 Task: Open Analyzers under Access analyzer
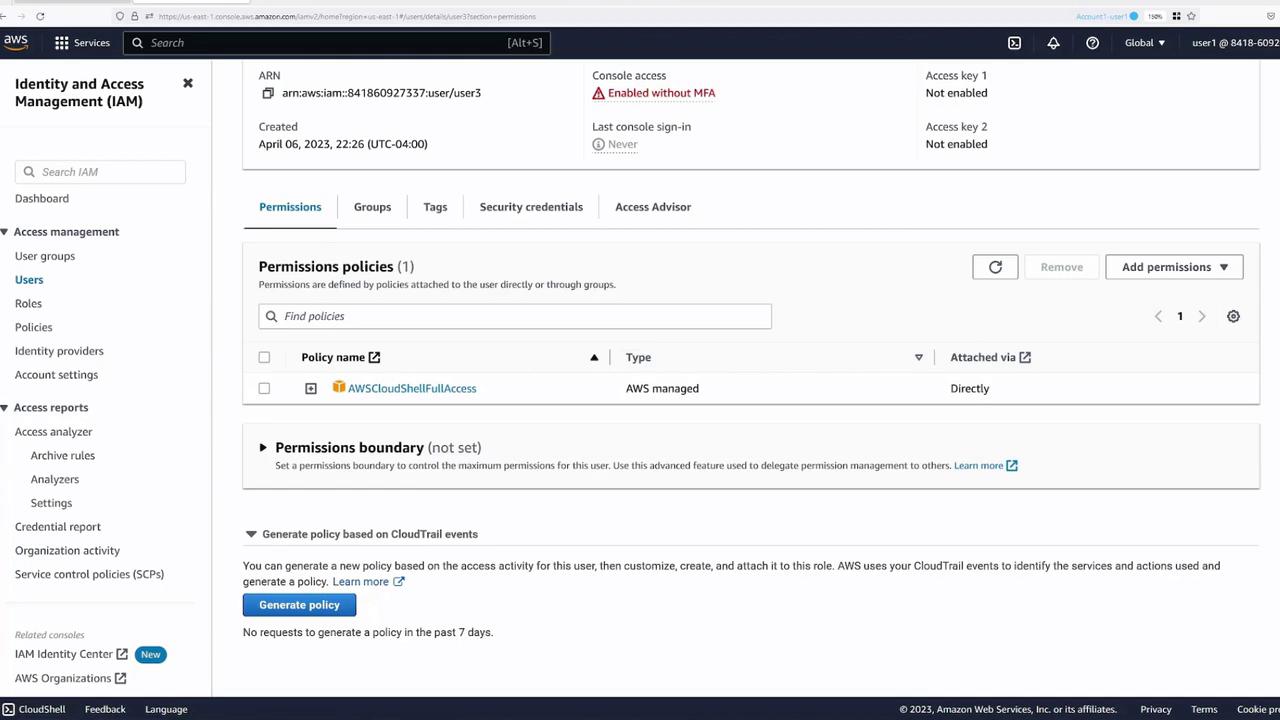55,479
